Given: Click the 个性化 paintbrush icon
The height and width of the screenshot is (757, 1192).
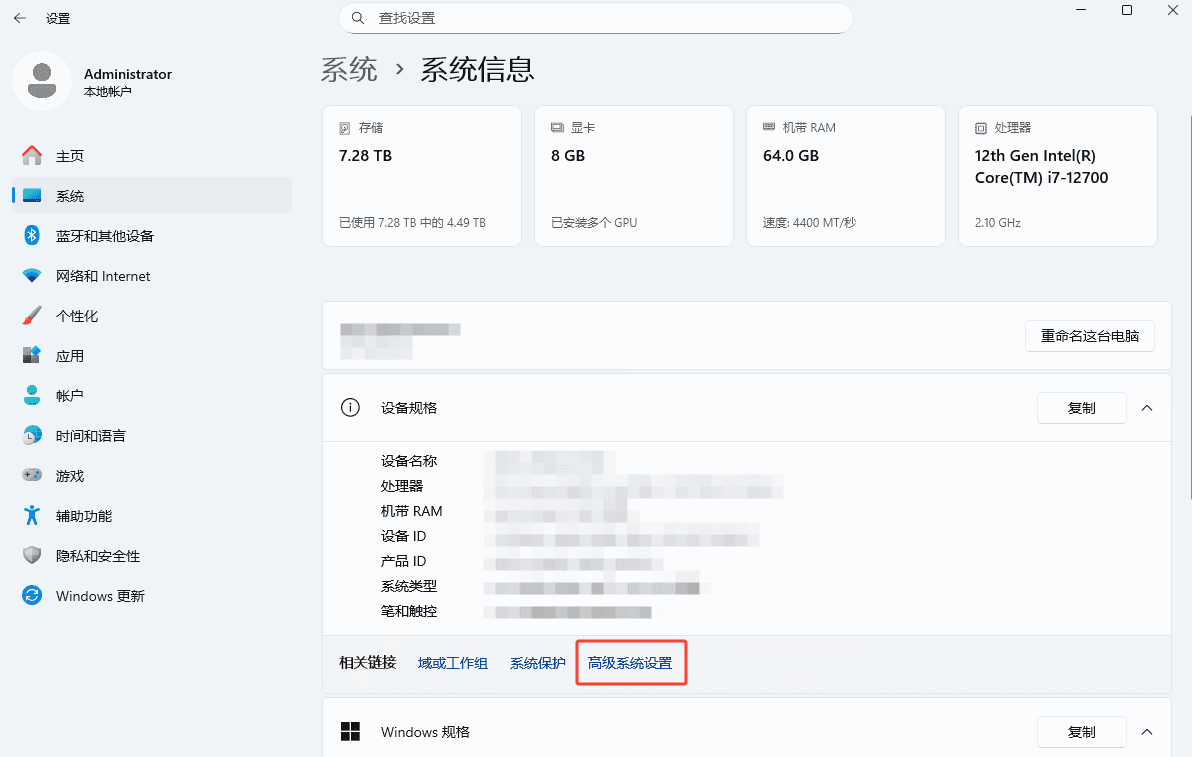Looking at the screenshot, I should (32, 315).
